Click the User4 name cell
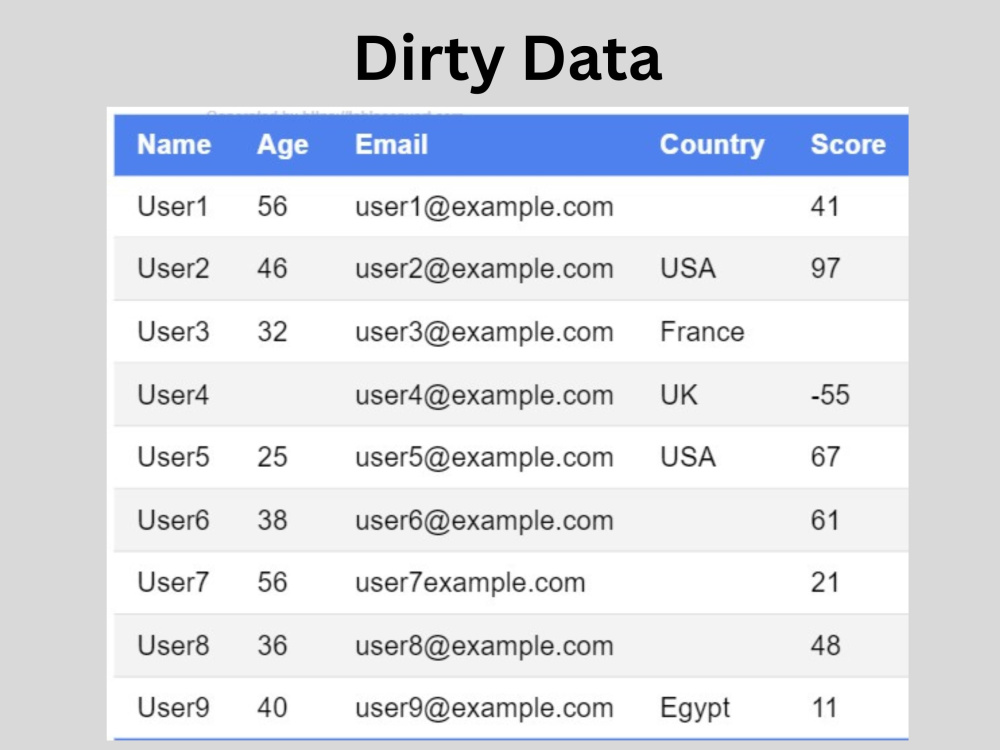This screenshot has width=1000, height=750. (x=173, y=395)
